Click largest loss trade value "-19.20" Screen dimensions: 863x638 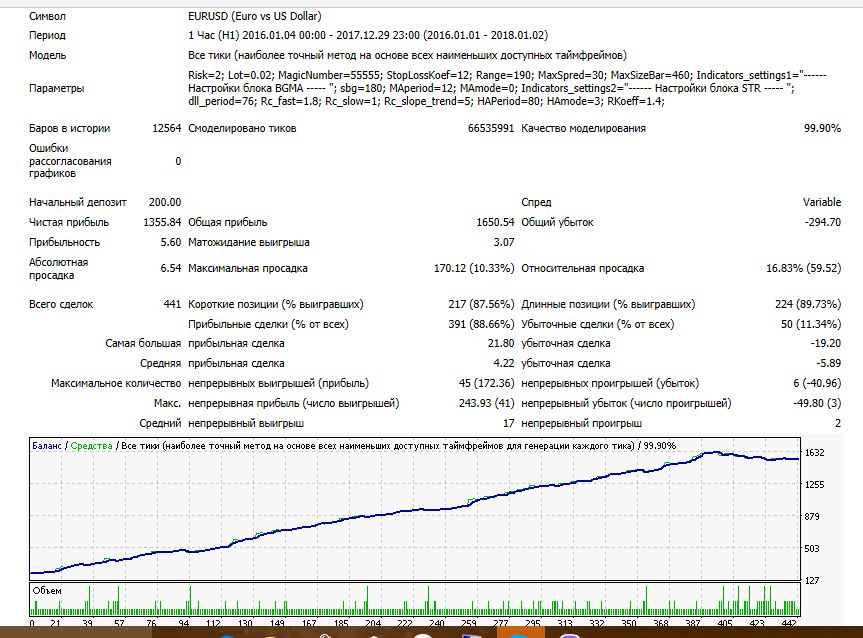pos(826,343)
